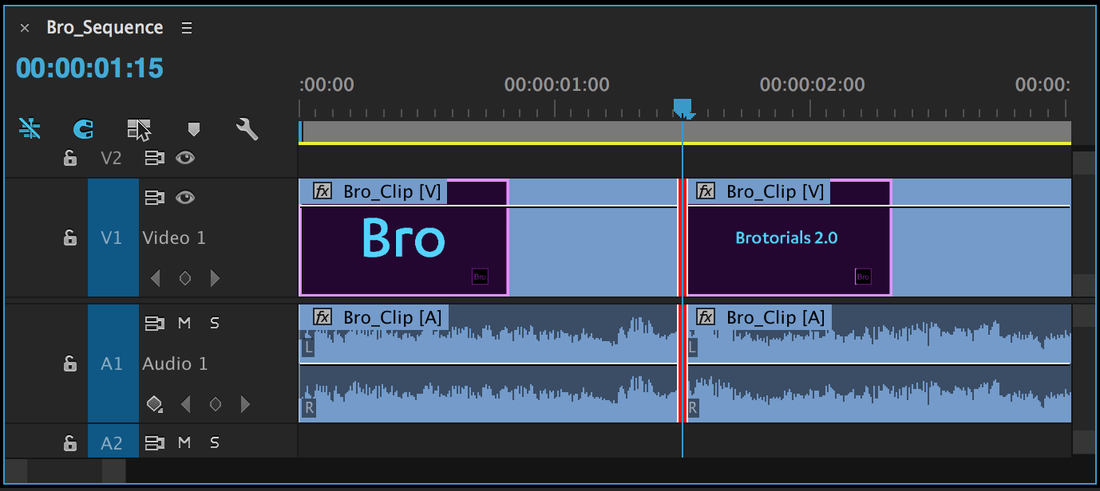
Task: Solo the A1 audio track
Action: point(215,323)
